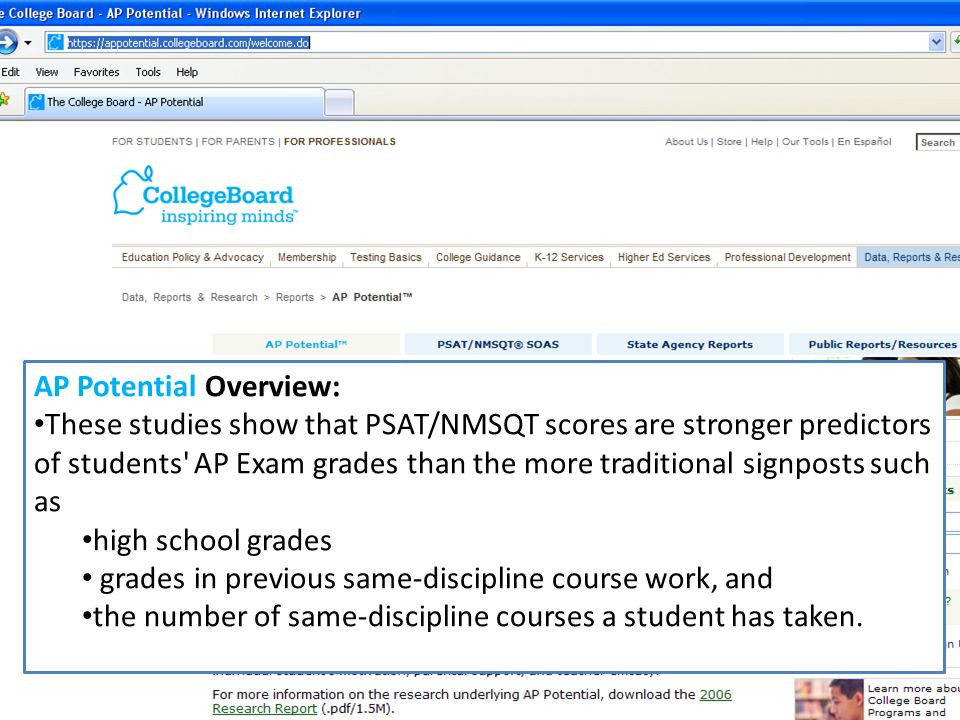
Task: Click the CollegeBoard inspiring minds logo
Action: (x=205, y=196)
